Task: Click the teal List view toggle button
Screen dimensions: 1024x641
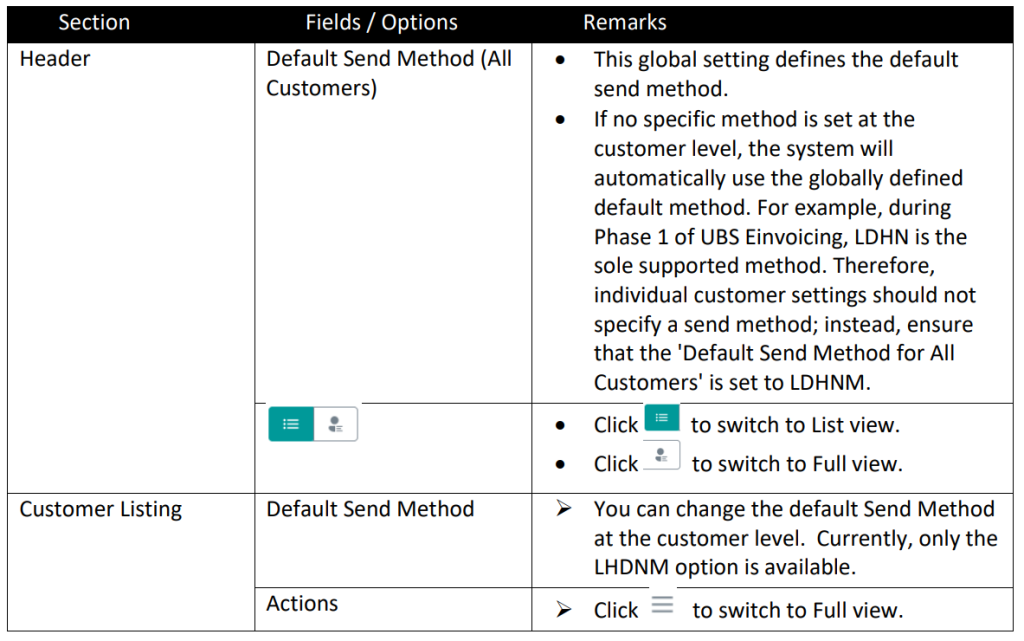Action: pos(291,424)
